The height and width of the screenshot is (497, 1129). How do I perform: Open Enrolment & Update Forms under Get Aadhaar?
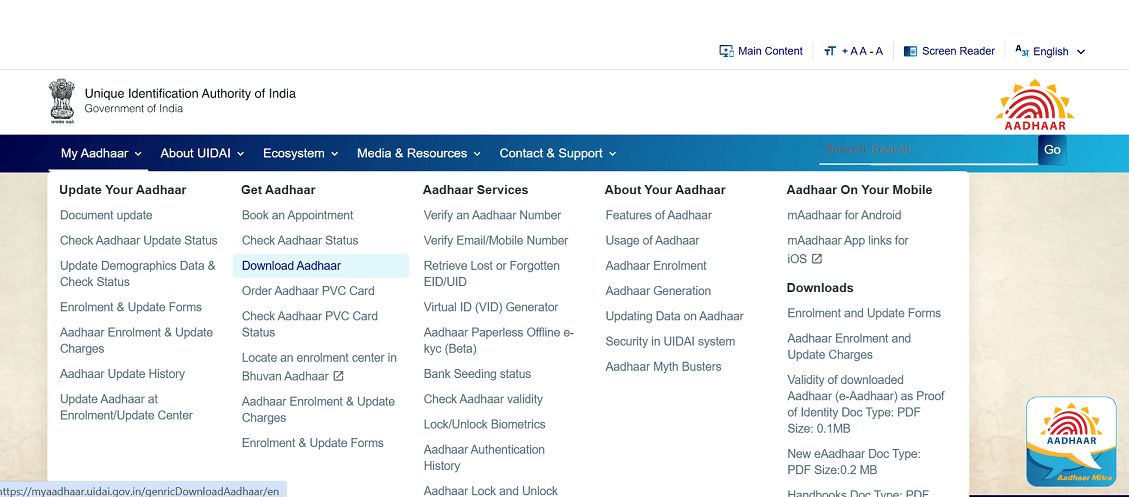pos(312,443)
